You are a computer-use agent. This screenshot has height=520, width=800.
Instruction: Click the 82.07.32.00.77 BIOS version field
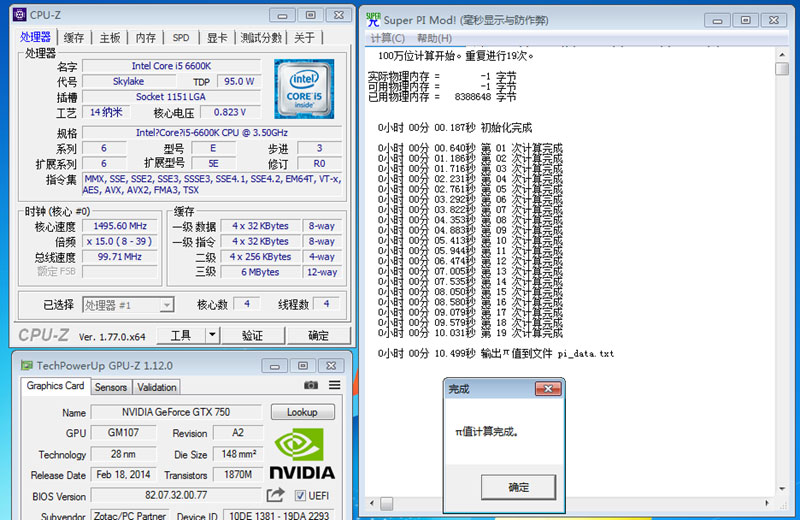click(x=176, y=495)
